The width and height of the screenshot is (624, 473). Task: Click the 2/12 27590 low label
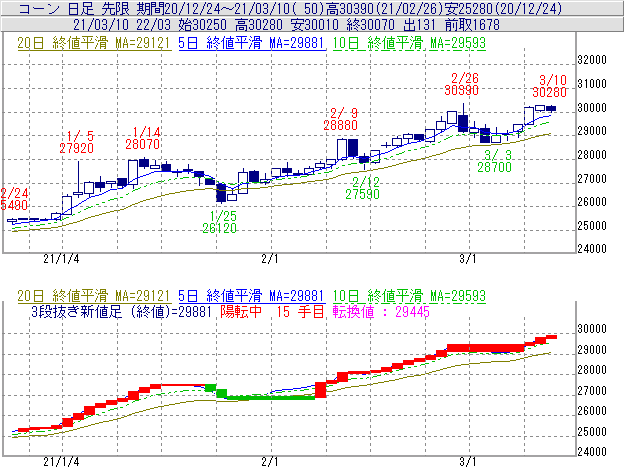click(x=363, y=188)
